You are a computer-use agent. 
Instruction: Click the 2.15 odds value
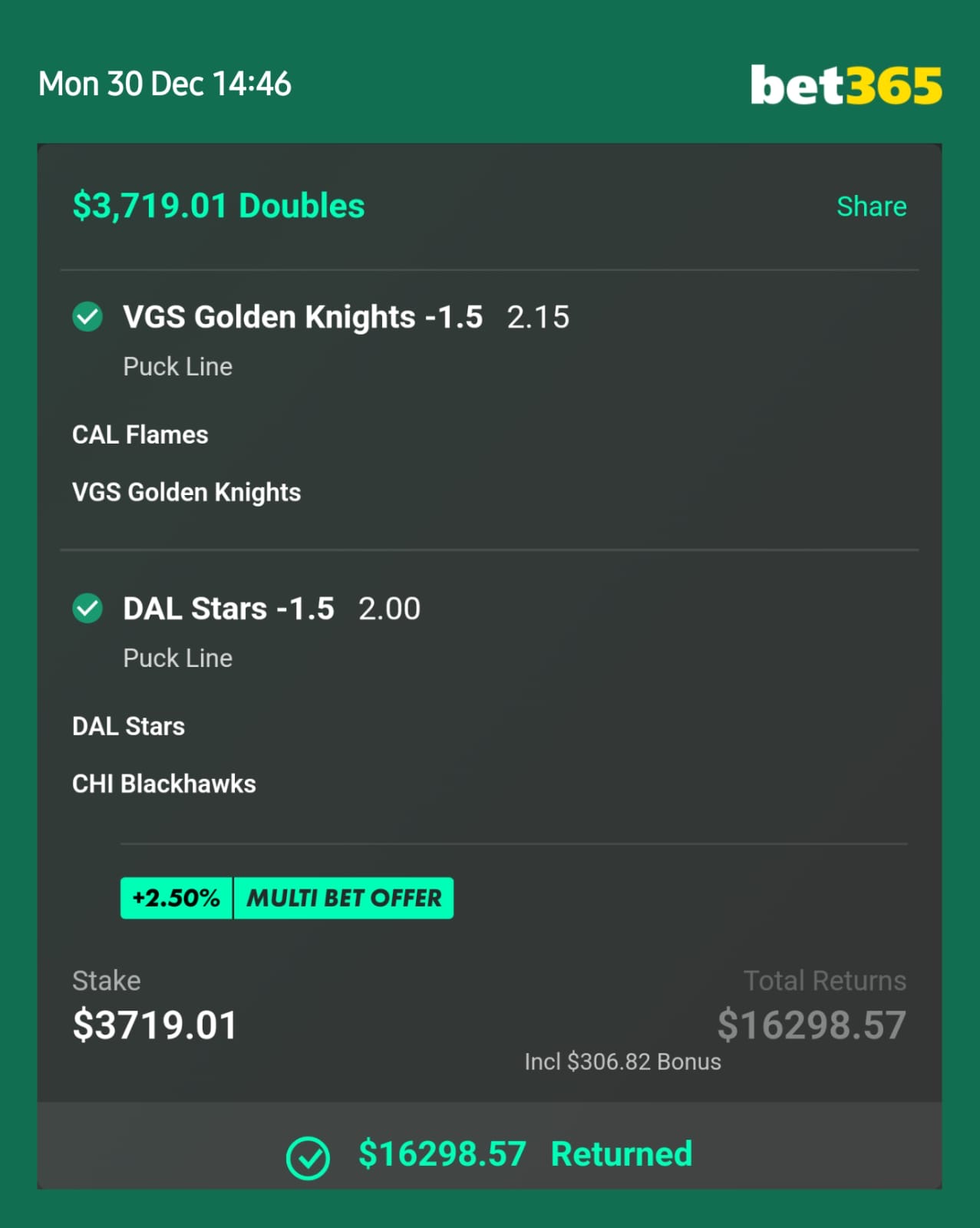click(538, 317)
